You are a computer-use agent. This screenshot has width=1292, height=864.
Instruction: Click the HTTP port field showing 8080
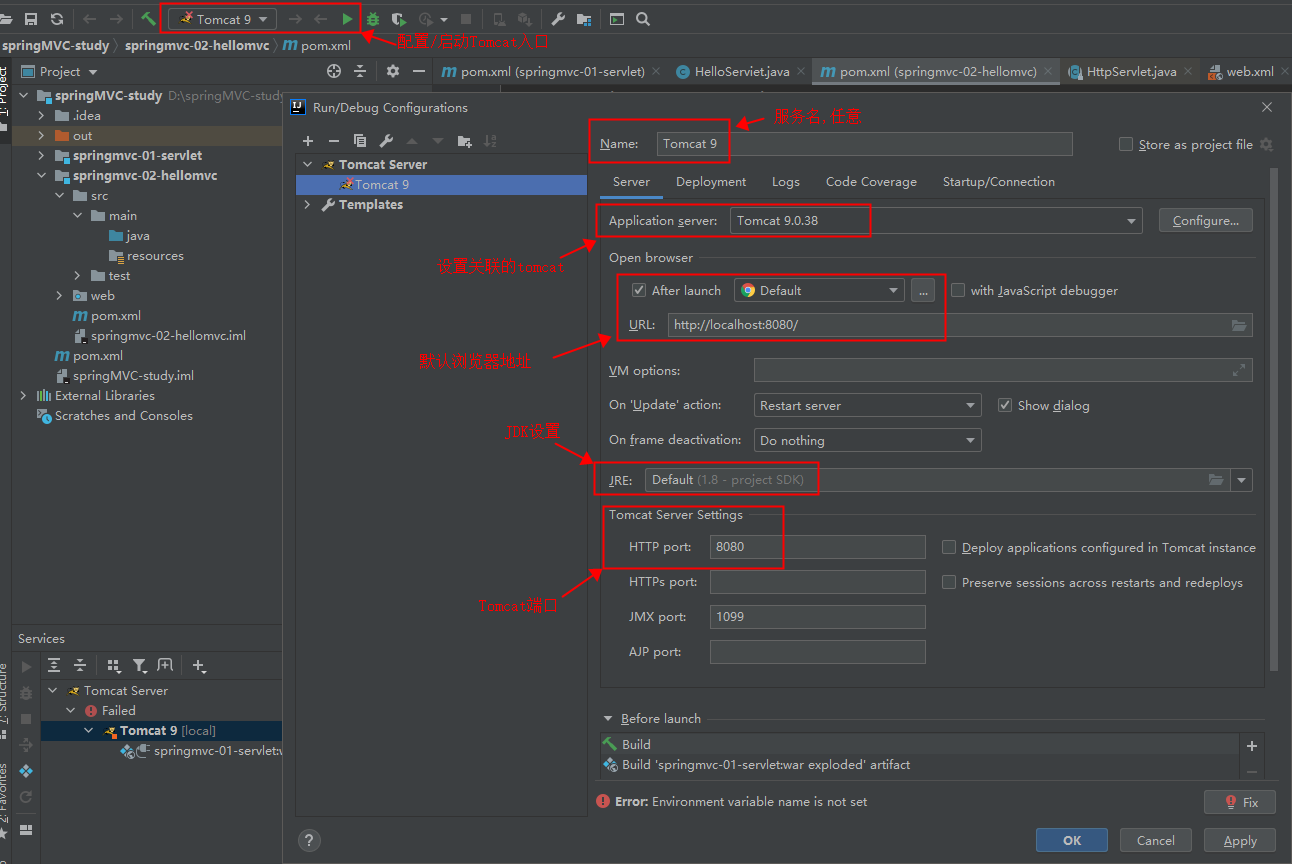click(x=818, y=547)
